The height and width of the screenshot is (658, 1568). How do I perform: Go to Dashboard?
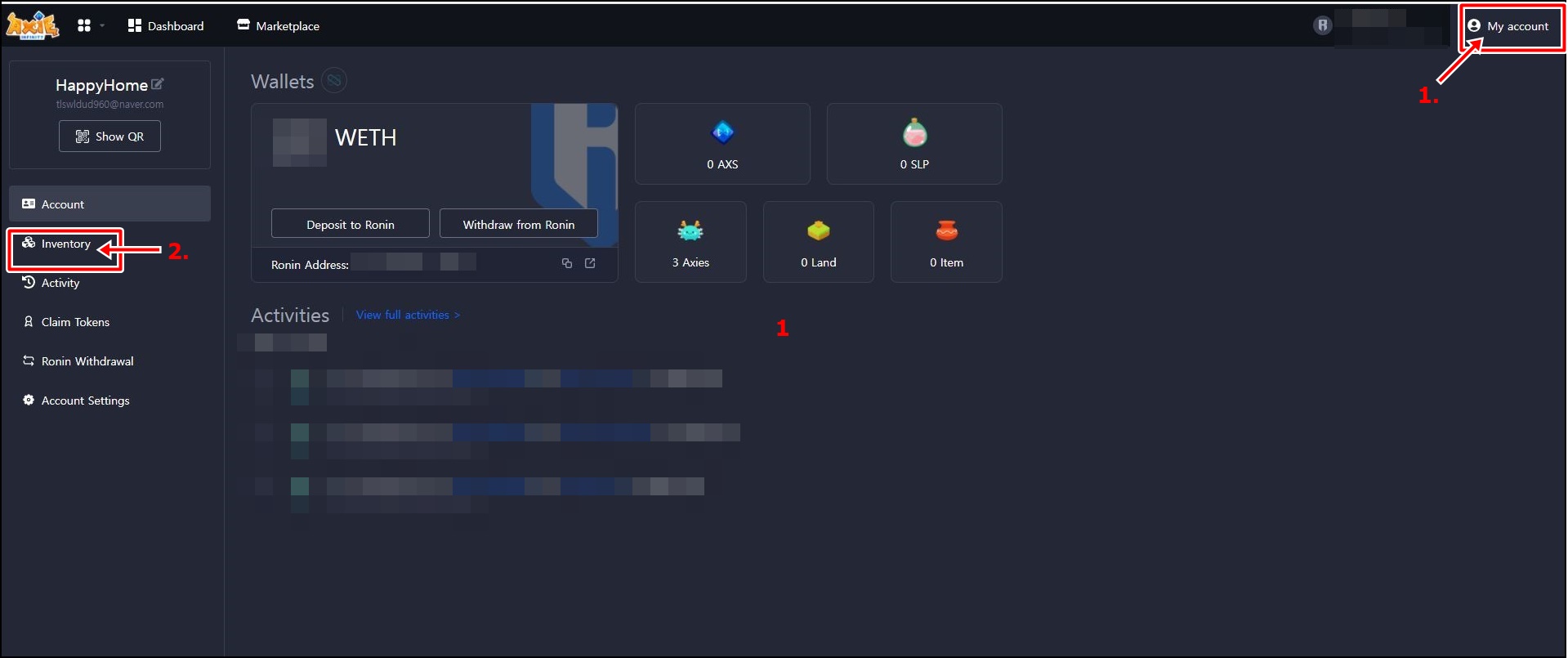coord(166,25)
